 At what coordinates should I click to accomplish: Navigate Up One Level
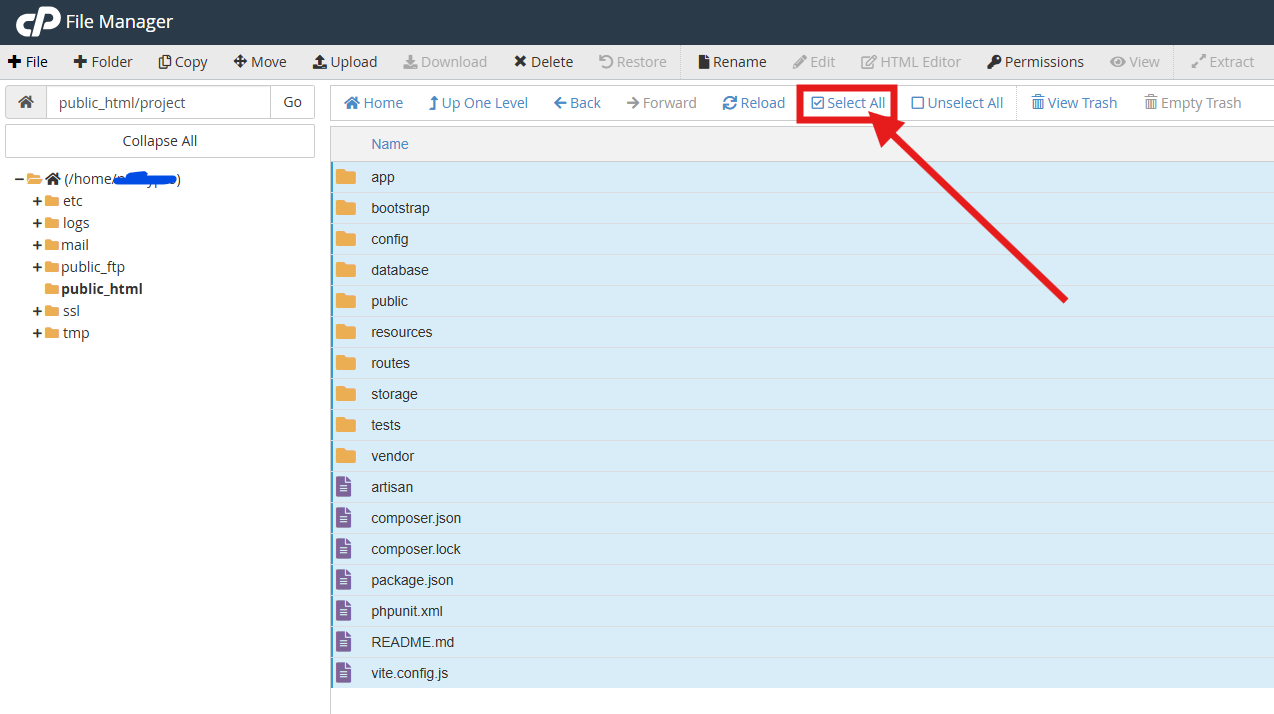click(x=478, y=103)
